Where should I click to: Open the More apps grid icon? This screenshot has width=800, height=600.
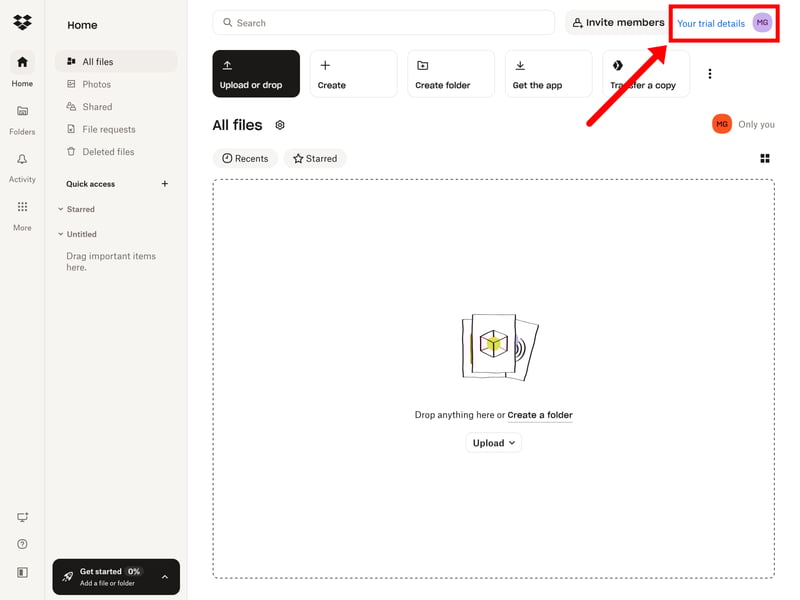pos(22,207)
